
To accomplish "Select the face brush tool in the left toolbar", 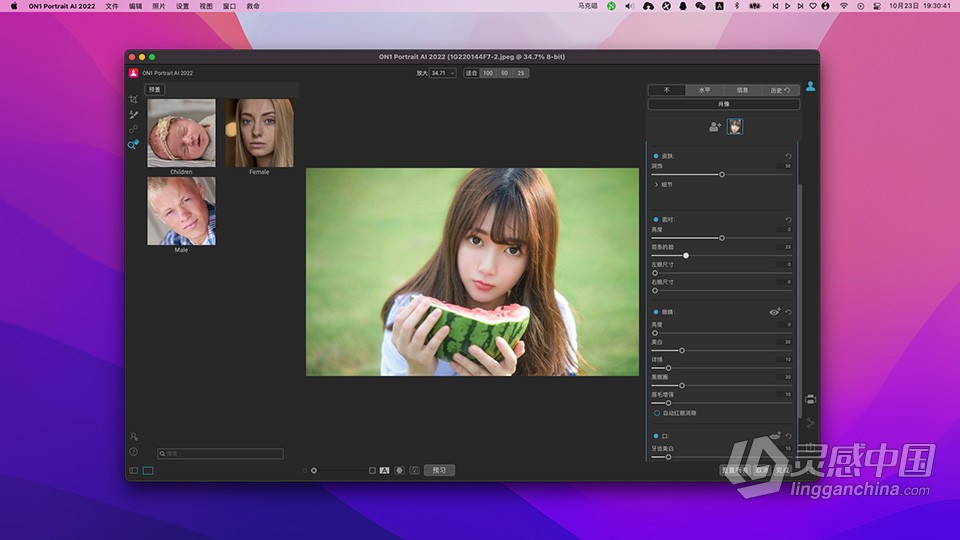I will (x=133, y=114).
